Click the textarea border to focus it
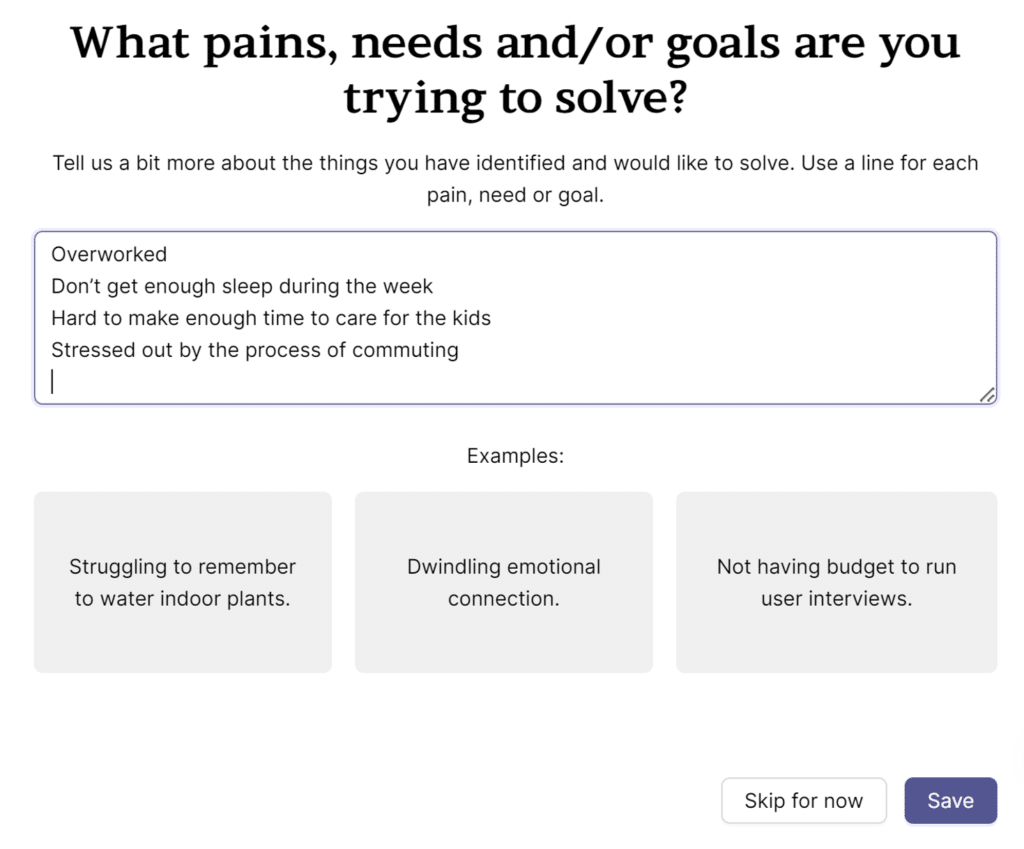1024x849 pixels. (x=514, y=231)
